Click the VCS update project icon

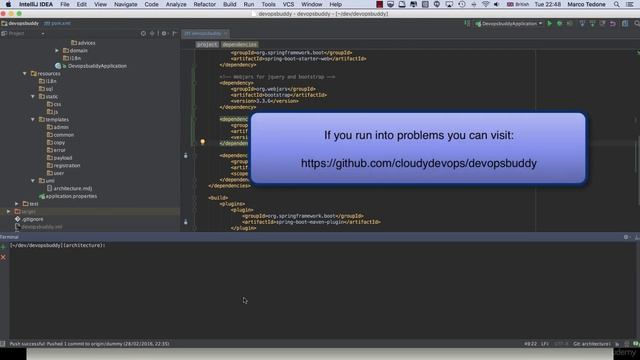tap(582, 24)
